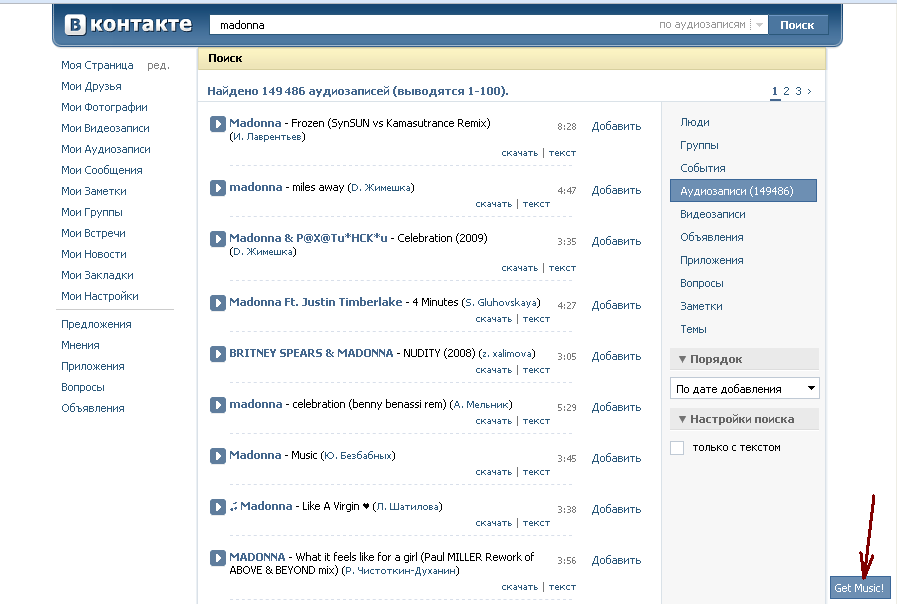897x604 pixels.
Task: Select the Заметки search category
Action: 701,306
